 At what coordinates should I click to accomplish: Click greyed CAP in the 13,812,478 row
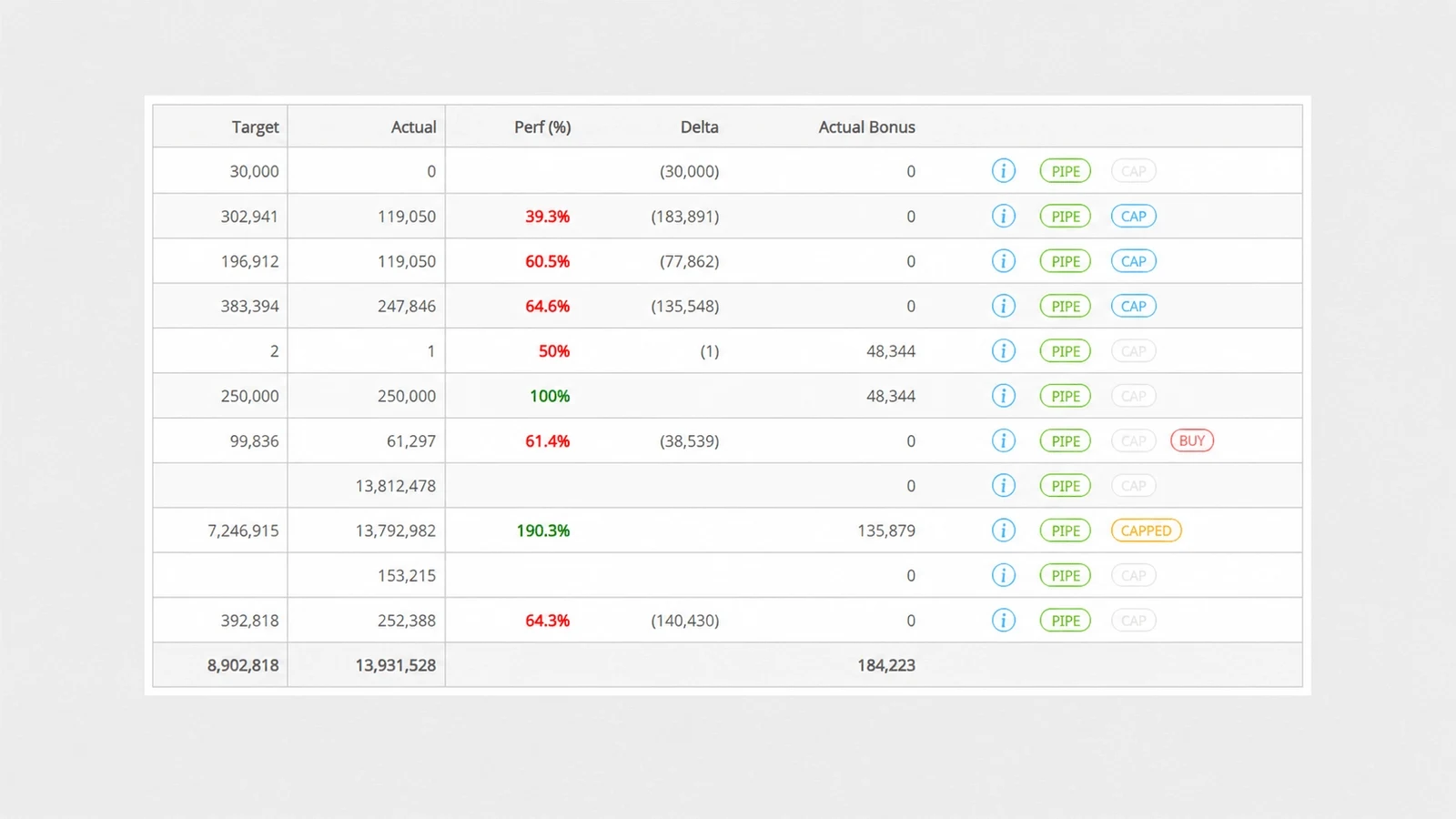(1133, 486)
